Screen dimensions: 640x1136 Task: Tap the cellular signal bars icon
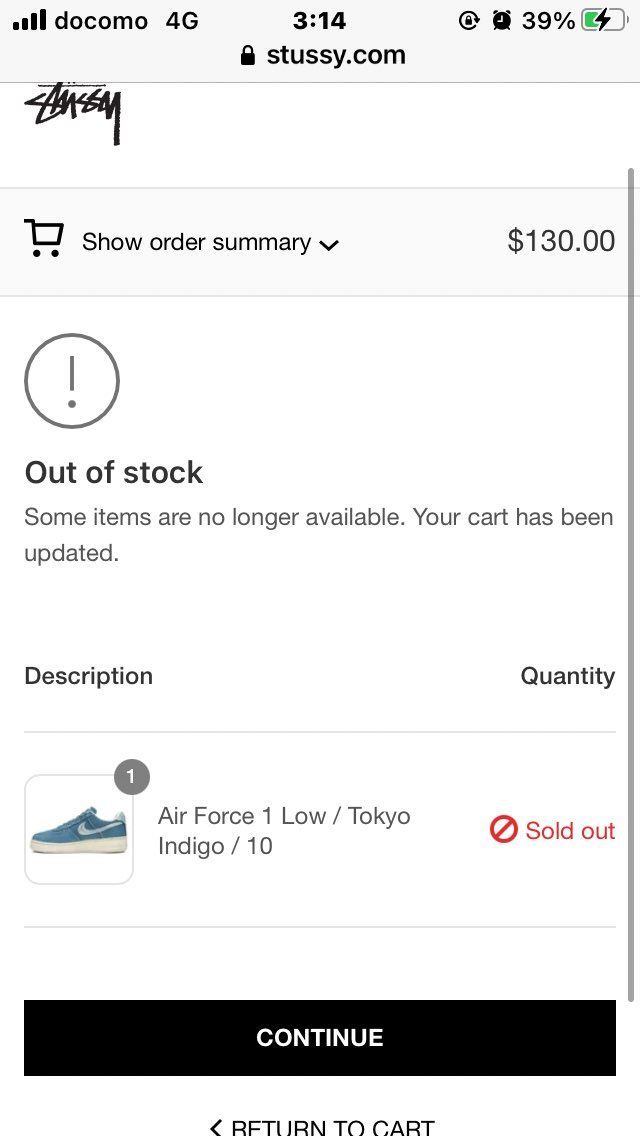[30, 20]
